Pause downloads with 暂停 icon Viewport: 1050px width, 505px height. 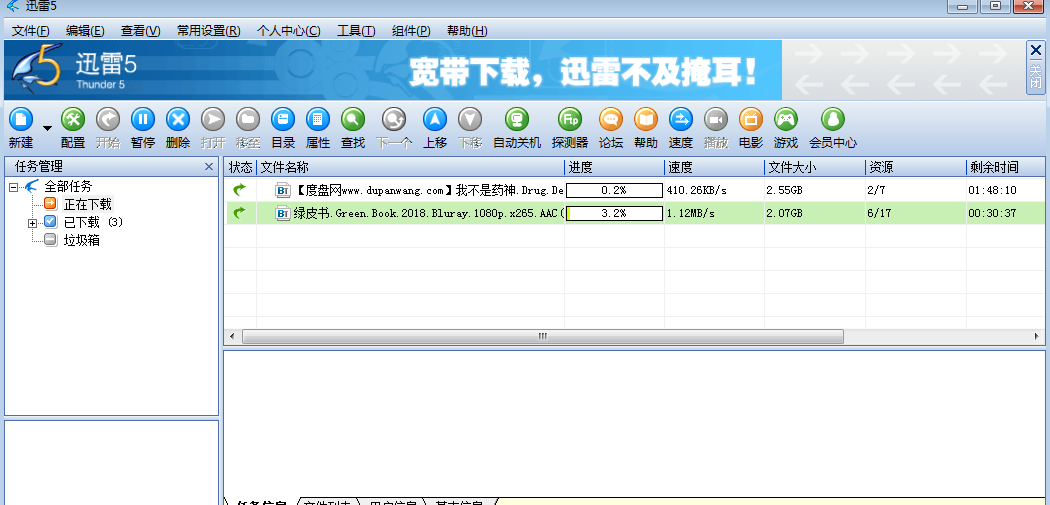tap(143, 121)
